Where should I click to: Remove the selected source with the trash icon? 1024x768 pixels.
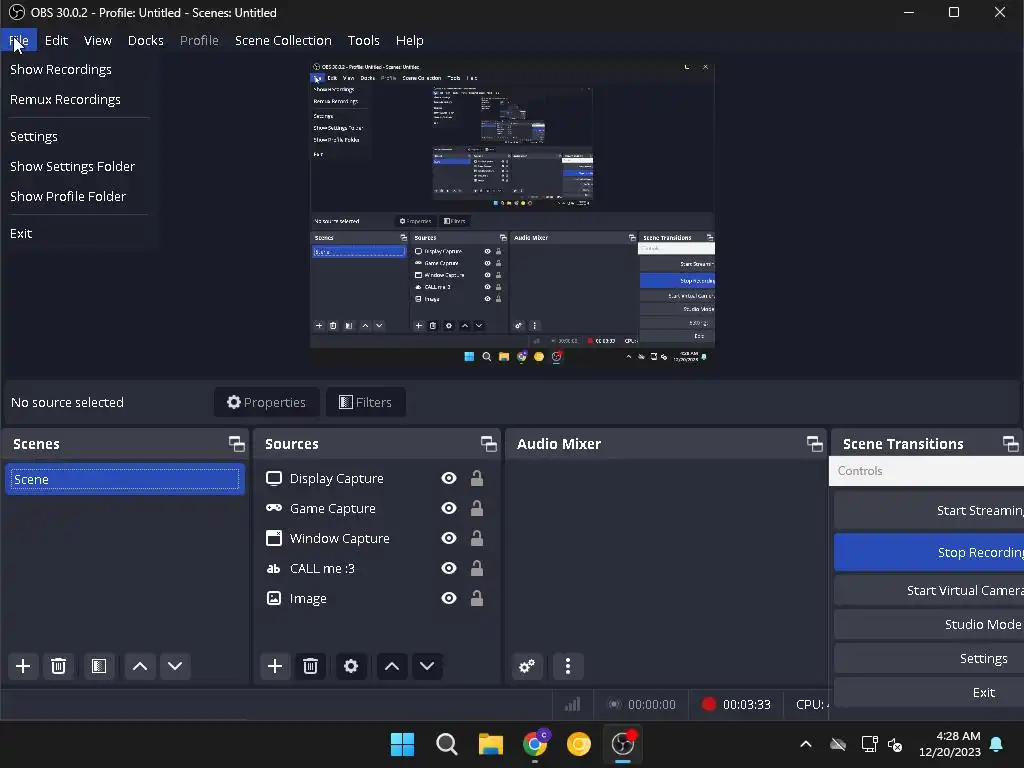(310, 666)
